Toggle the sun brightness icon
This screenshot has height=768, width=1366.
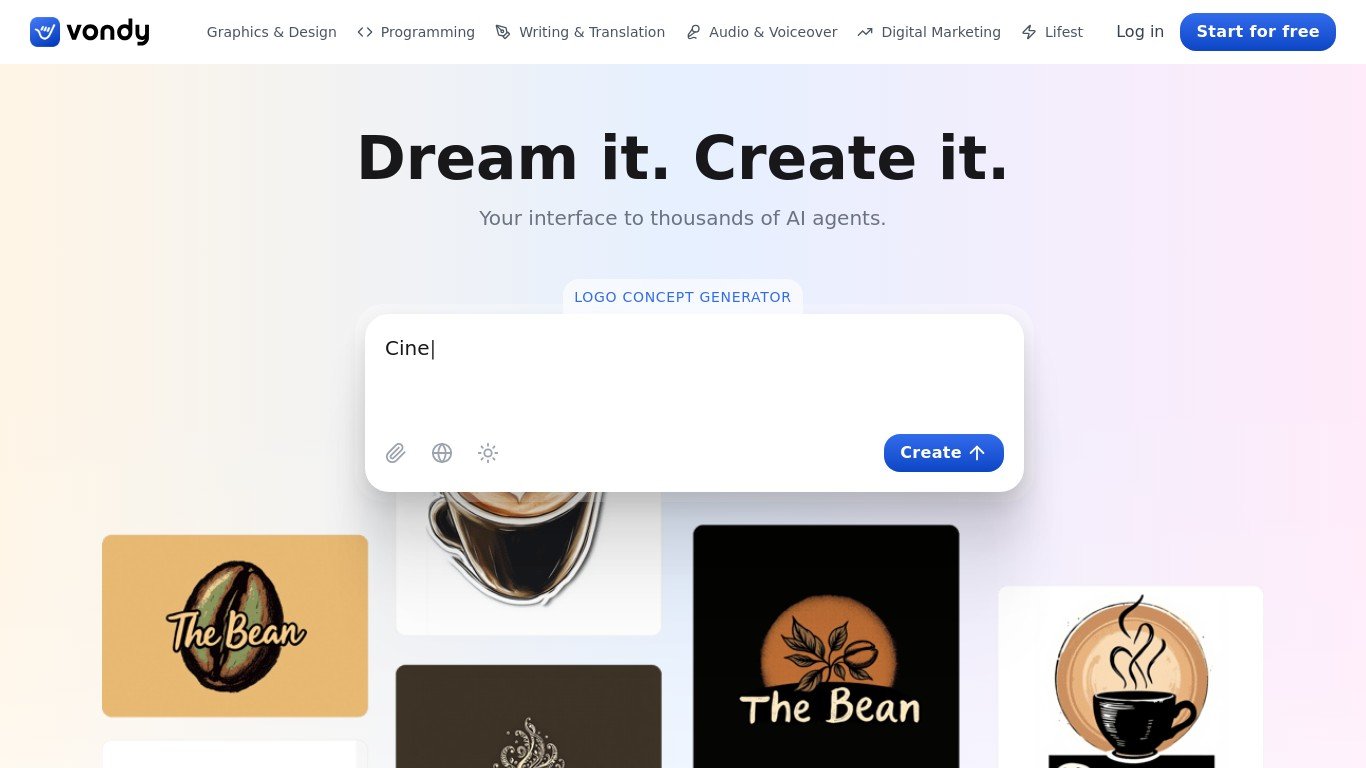point(488,453)
